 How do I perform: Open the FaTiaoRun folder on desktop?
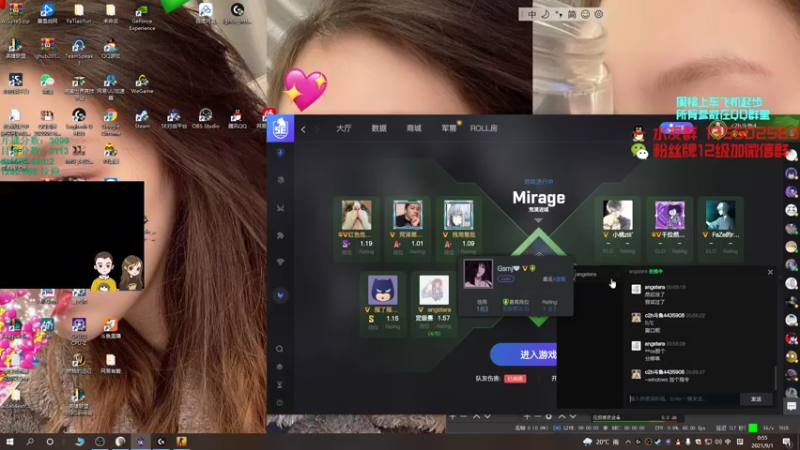click(79, 13)
